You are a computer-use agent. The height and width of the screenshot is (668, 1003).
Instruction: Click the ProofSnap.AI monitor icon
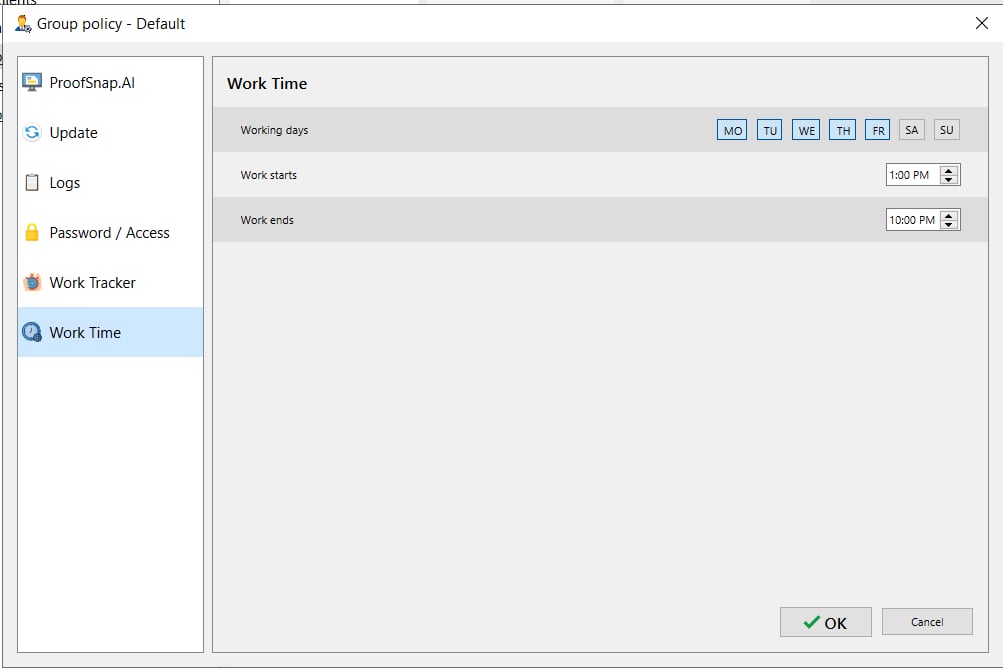tap(32, 82)
